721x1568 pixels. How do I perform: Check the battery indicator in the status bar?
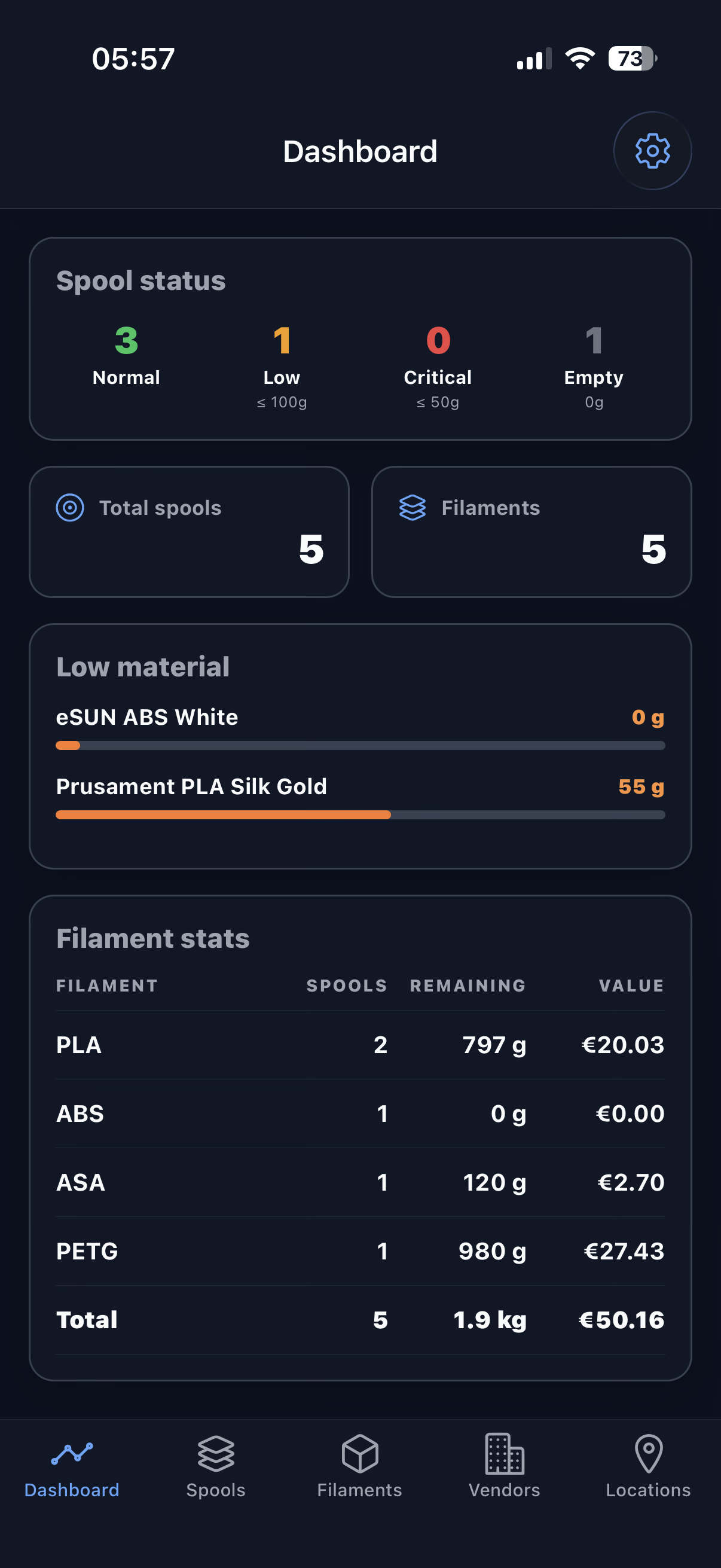(x=633, y=59)
